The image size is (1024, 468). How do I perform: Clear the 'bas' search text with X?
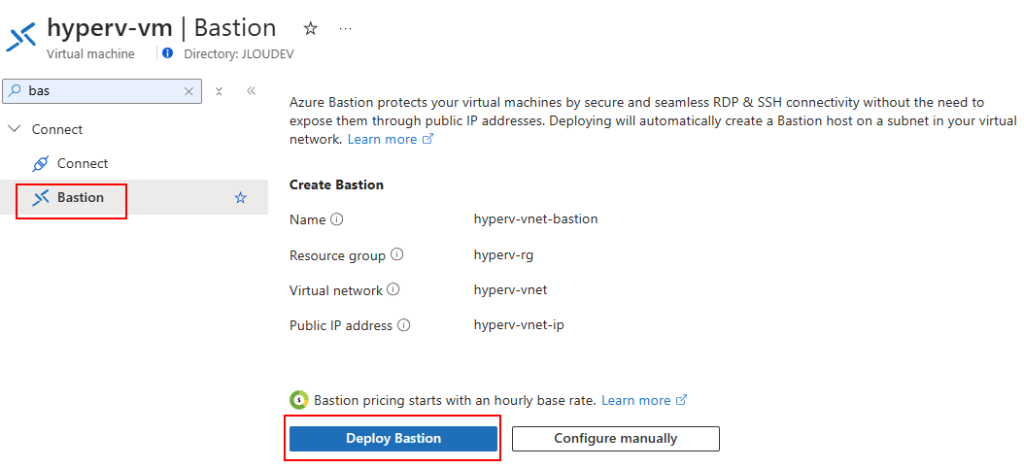coord(189,91)
